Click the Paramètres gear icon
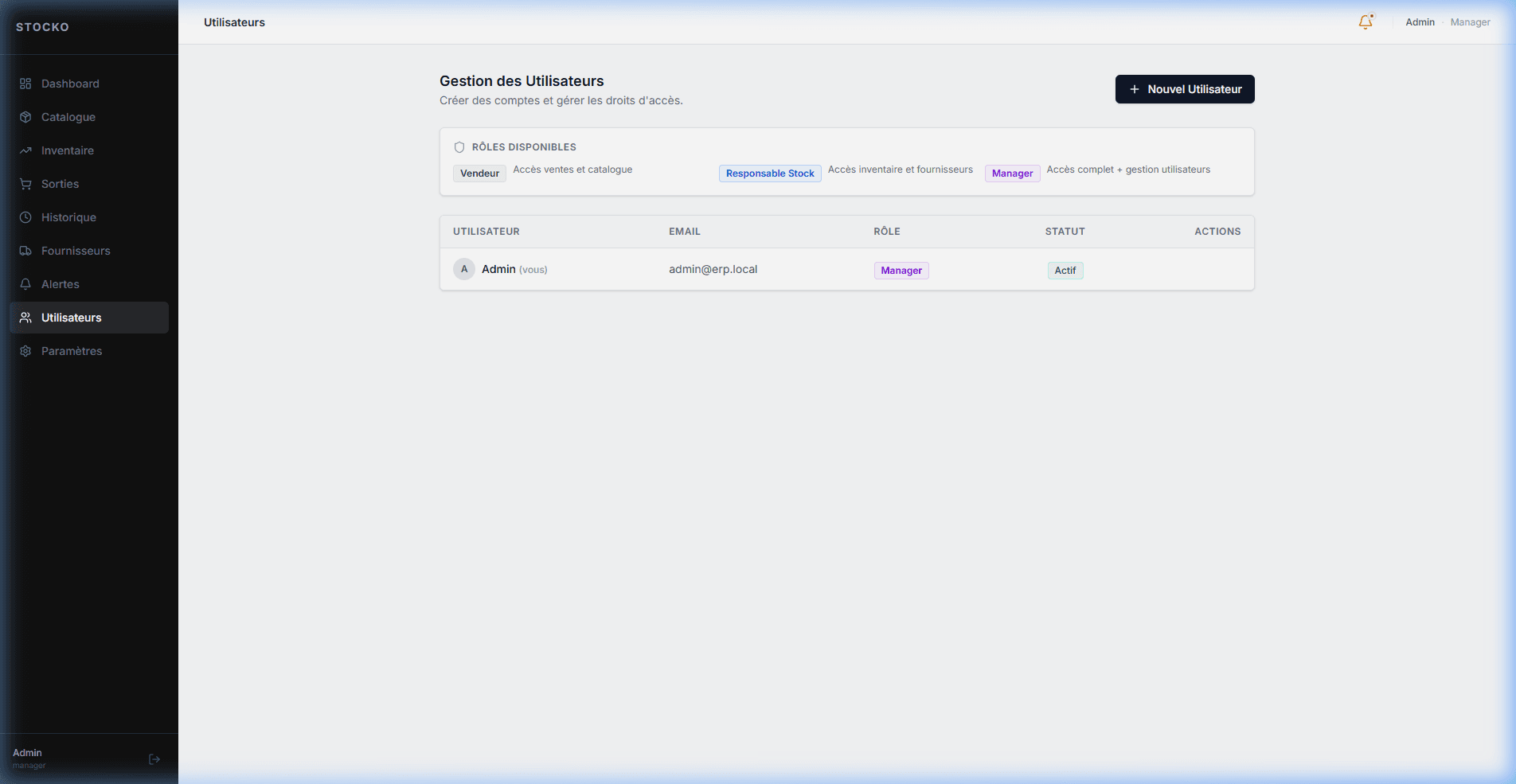Viewport: 1516px width, 784px height. [25, 351]
